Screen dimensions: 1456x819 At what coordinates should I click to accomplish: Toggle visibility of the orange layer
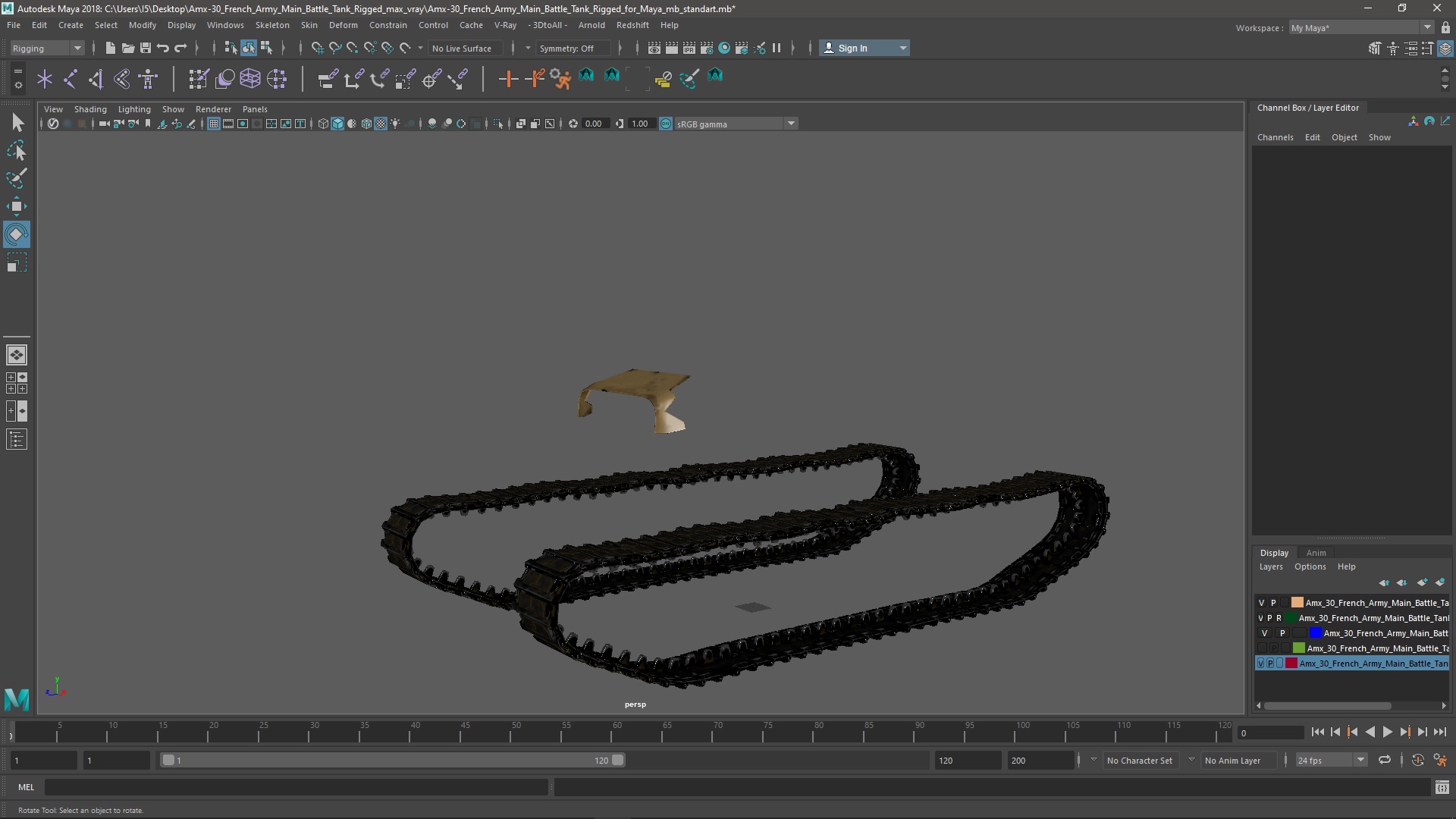tap(1261, 603)
